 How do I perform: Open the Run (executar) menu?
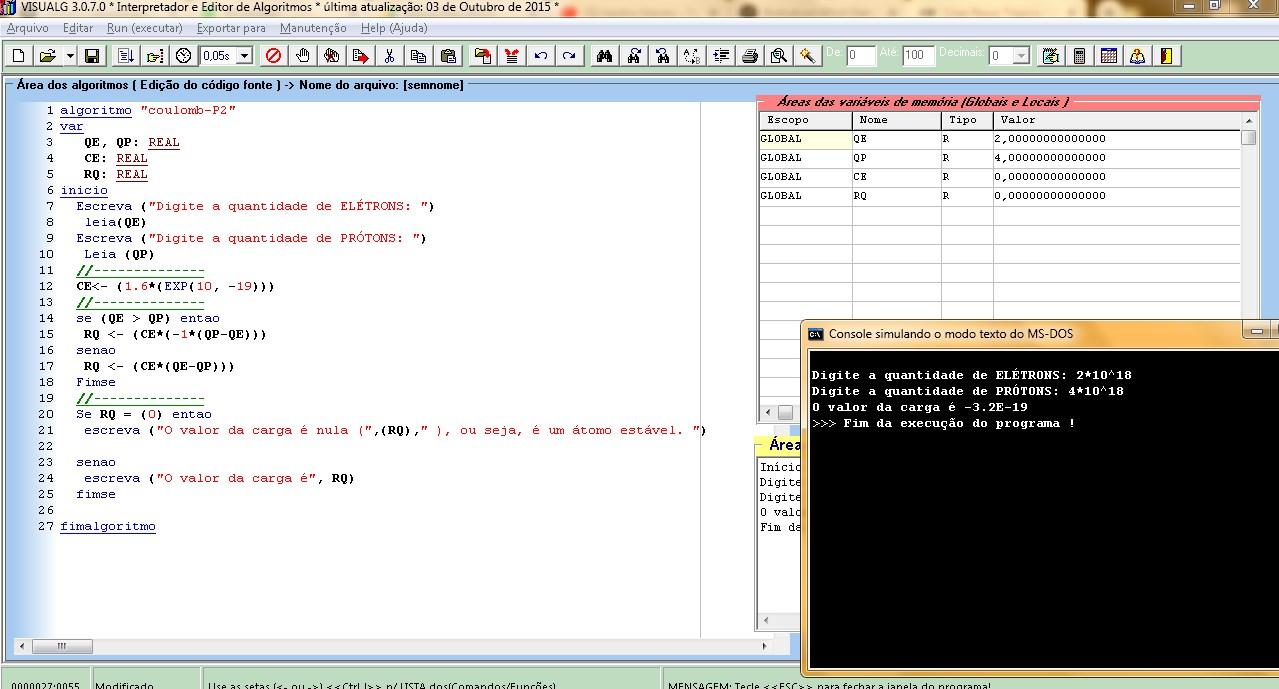[x=145, y=28]
